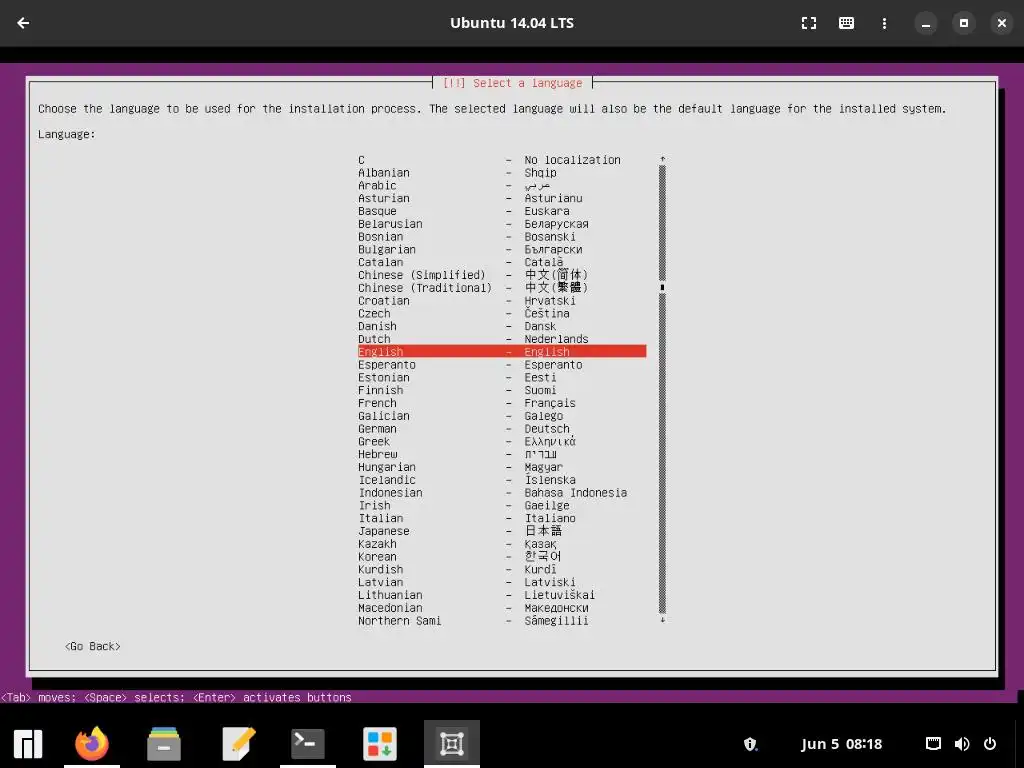Switch to the Boxes app in taskbar
1024x768 pixels.
(x=452, y=743)
